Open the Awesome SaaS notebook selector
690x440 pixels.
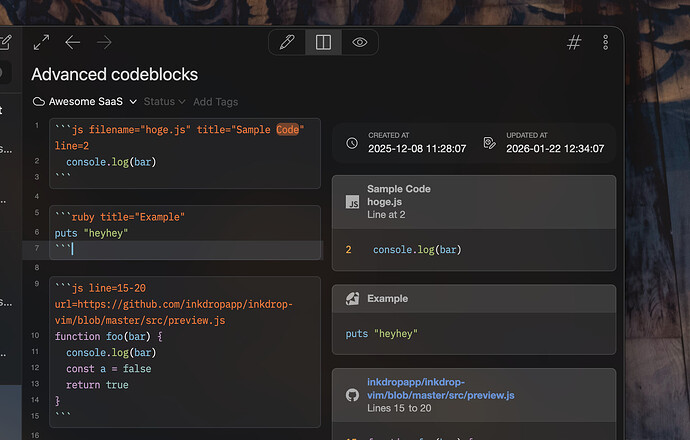84,101
